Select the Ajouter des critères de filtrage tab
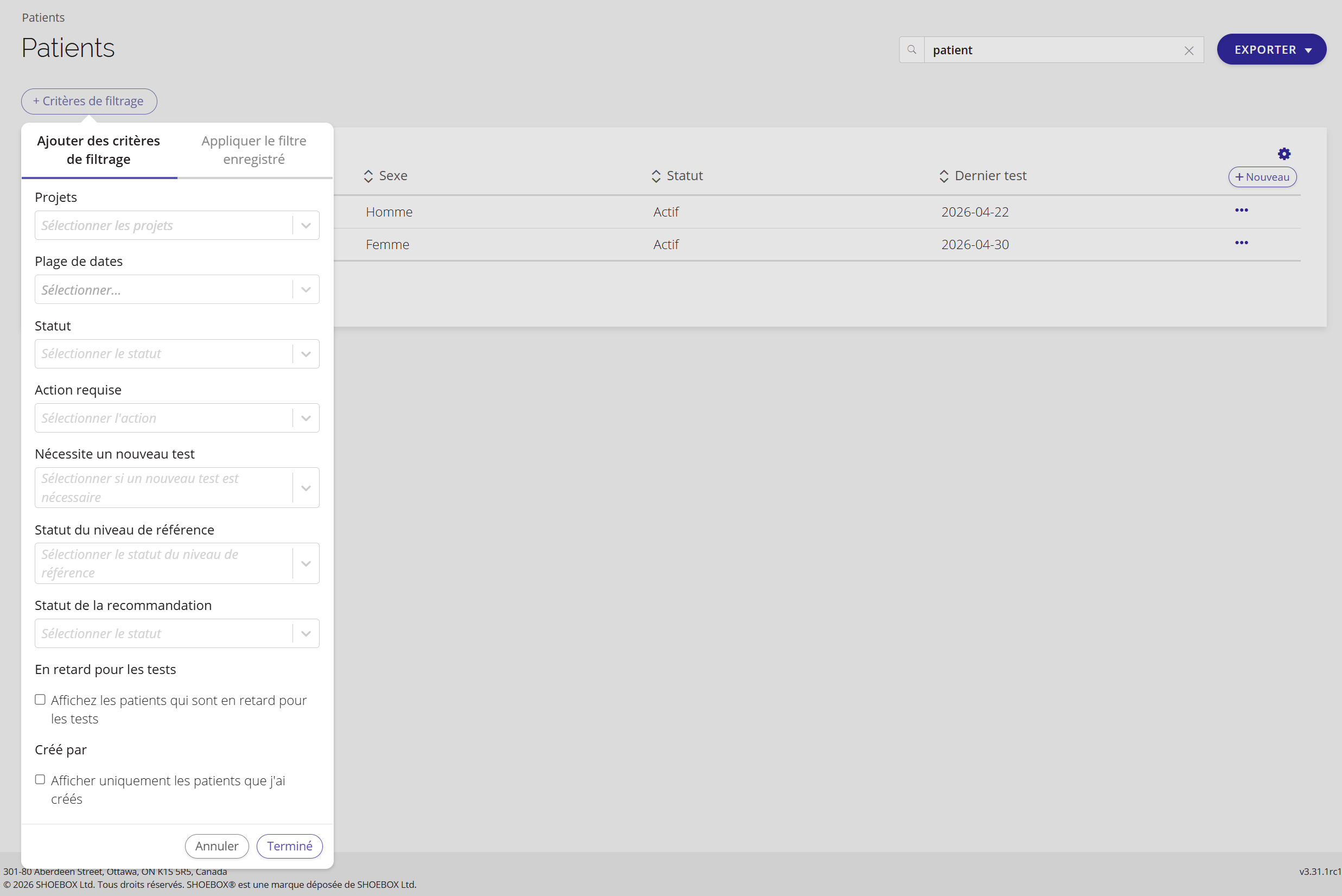The width and height of the screenshot is (1342, 896). tap(99, 150)
